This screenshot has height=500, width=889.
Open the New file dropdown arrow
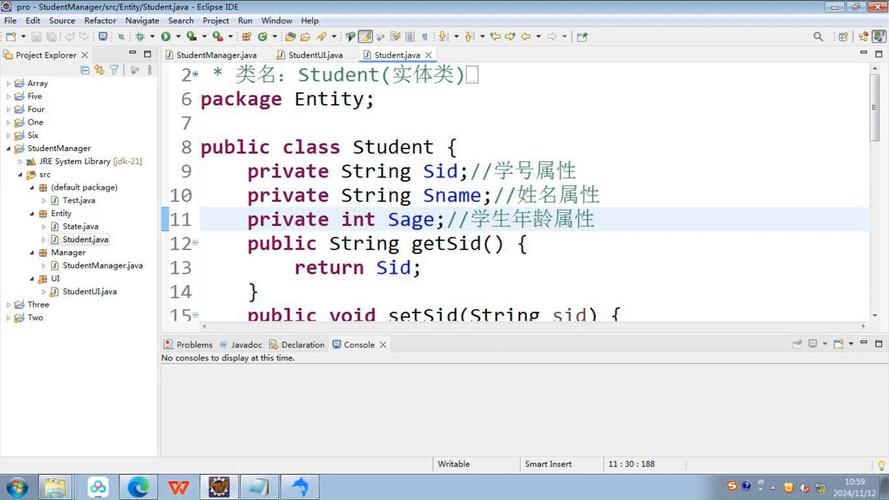[x=23, y=37]
